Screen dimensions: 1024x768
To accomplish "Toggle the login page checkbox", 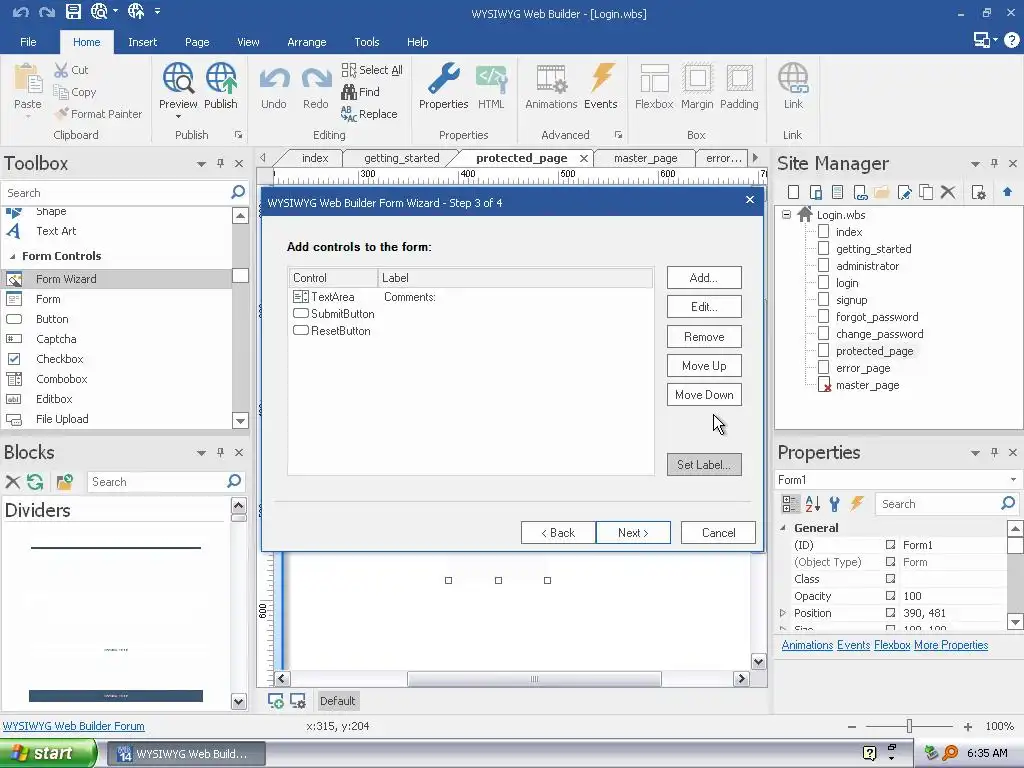I will click(824, 283).
